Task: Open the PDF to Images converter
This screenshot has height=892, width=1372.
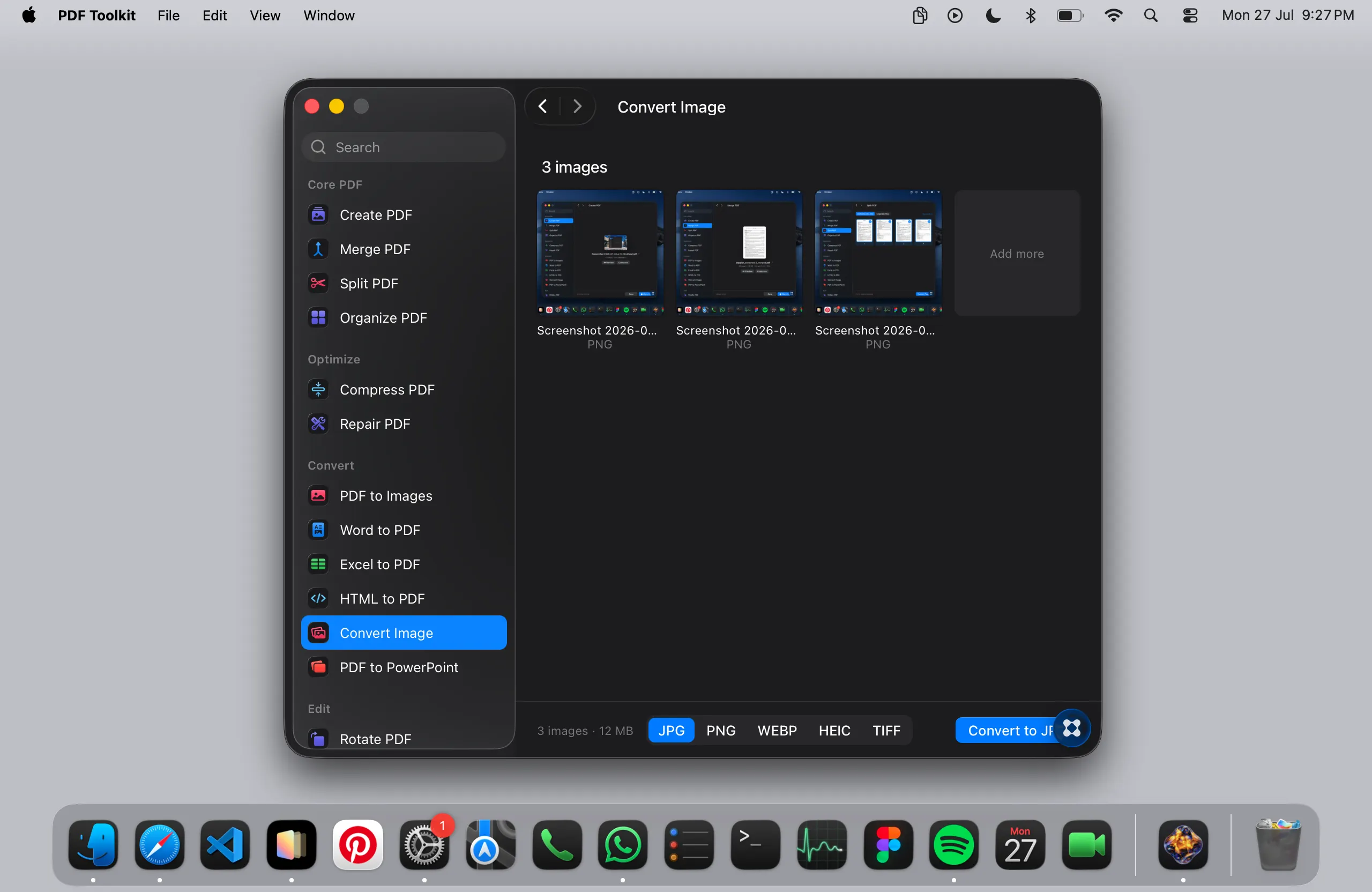Action: pyautogui.click(x=404, y=495)
